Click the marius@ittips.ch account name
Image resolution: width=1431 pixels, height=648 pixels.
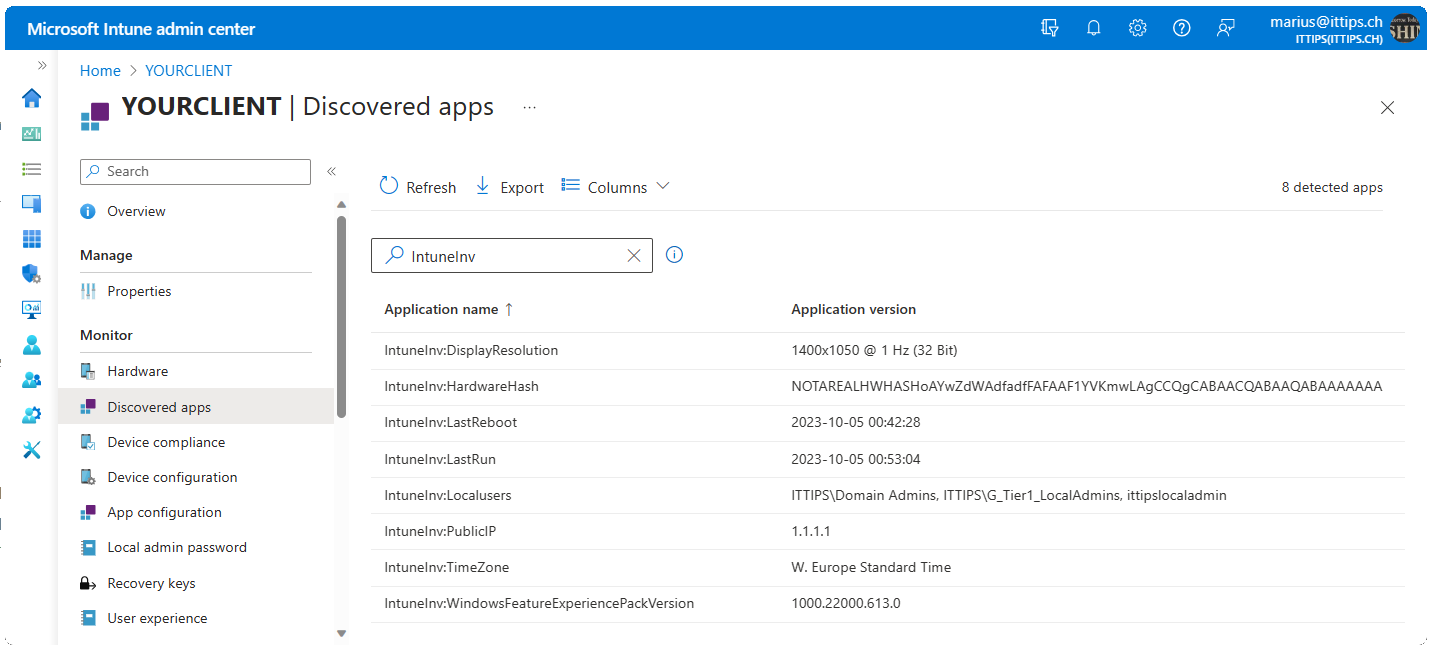1326,21
